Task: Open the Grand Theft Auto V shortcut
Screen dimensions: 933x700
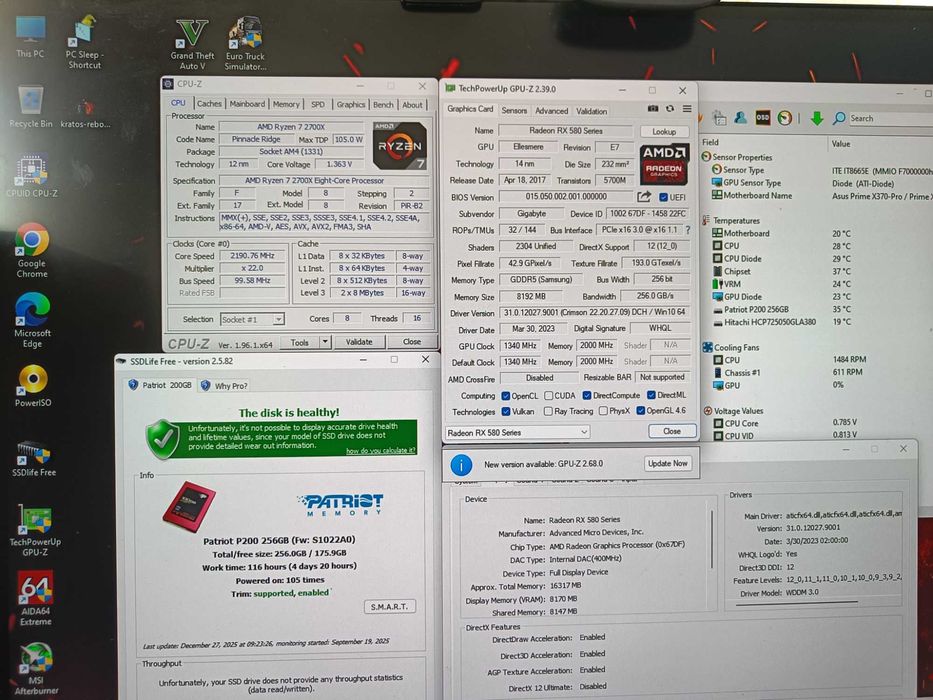Action: click(x=192, y=45)
